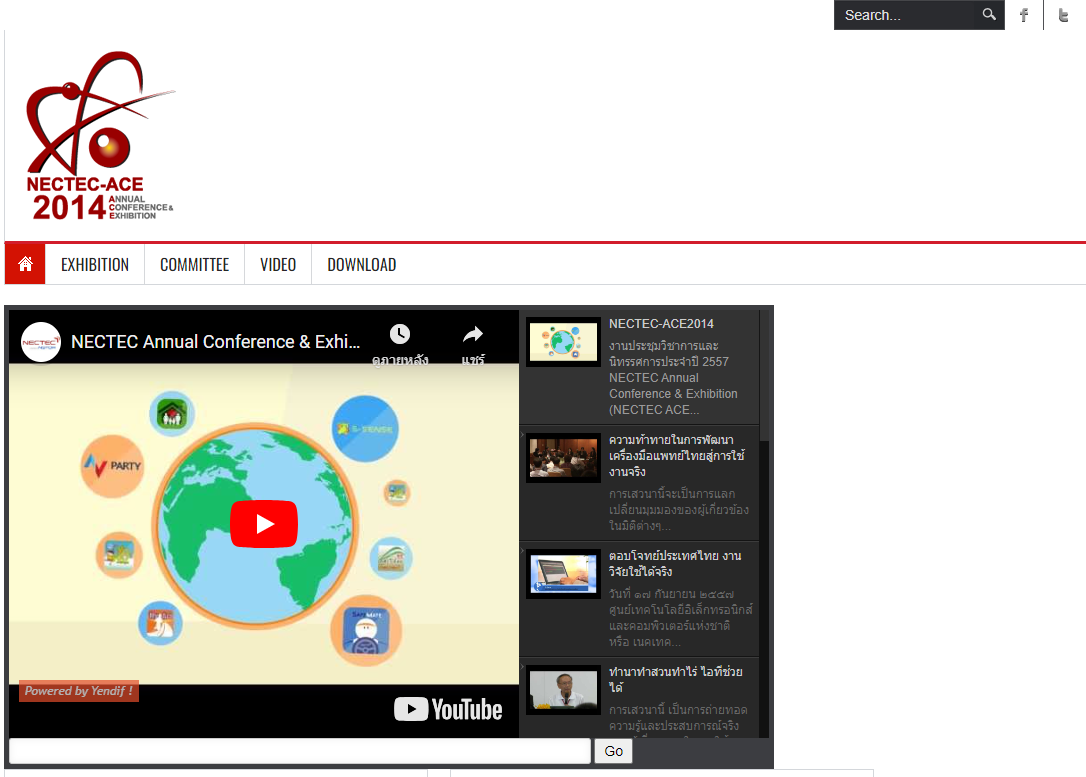
Task: Select the meeting room video thumbnail
Action: (x=563, y=458)
